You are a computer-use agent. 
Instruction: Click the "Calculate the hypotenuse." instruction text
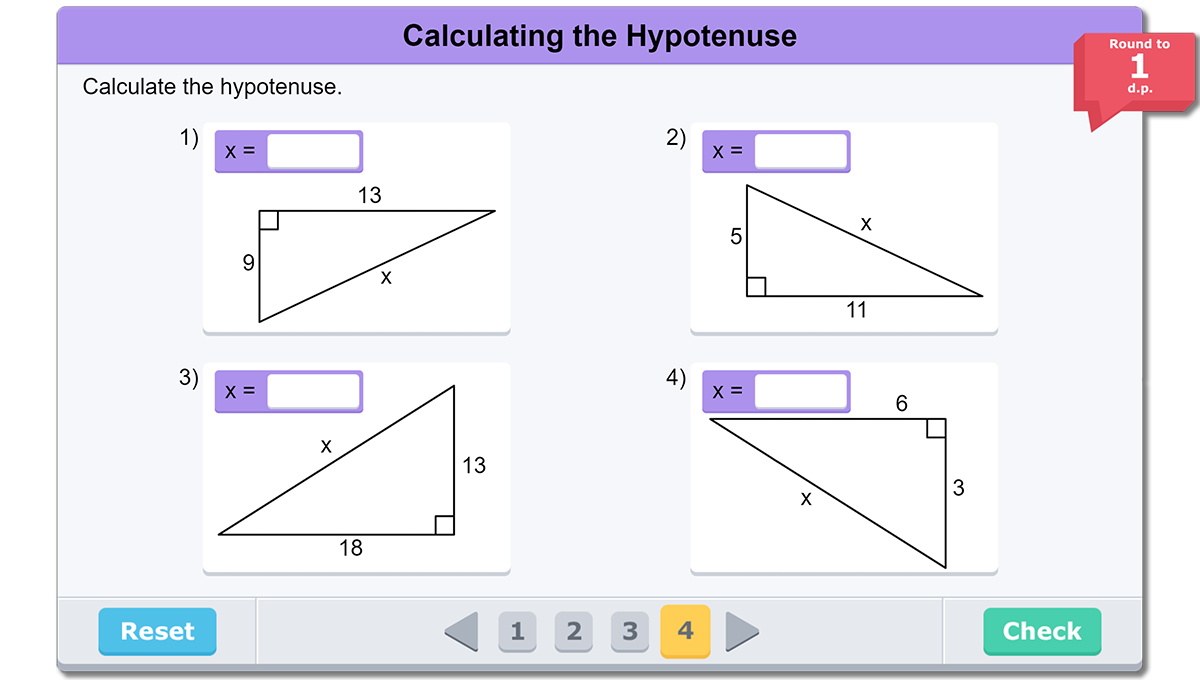pos(212,87)
